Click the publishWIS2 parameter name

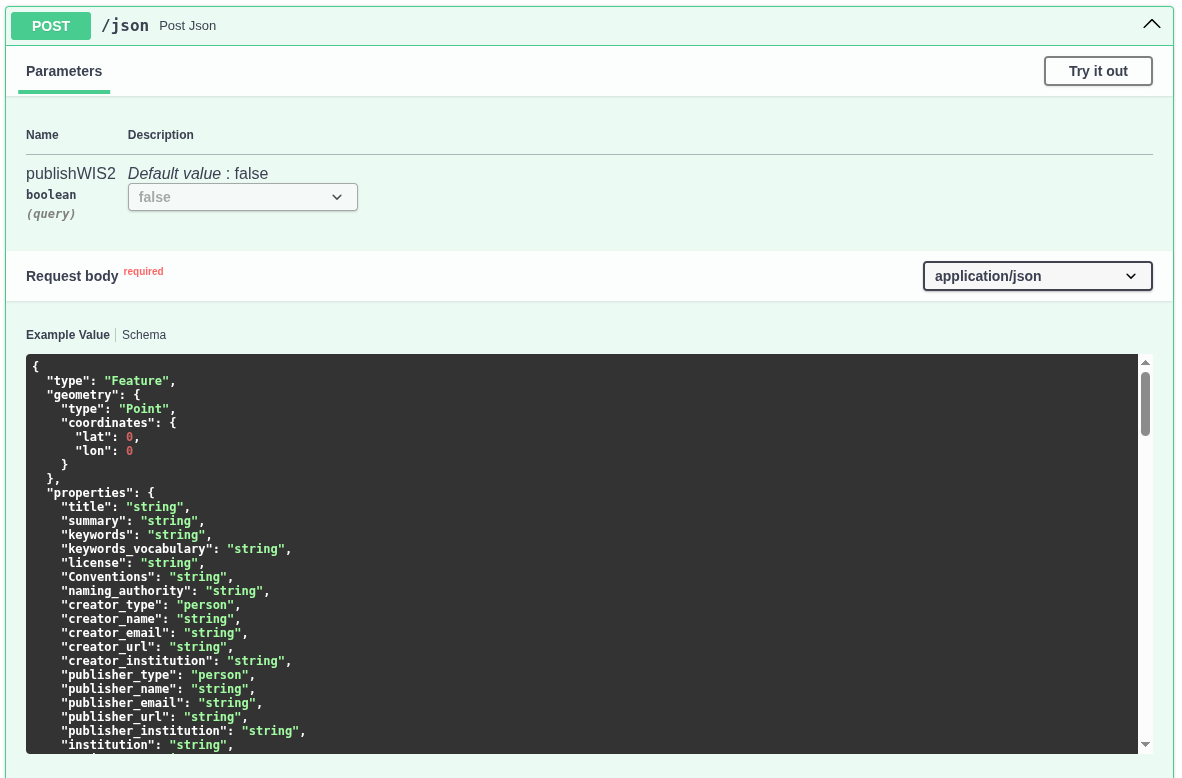coord(71,173)
